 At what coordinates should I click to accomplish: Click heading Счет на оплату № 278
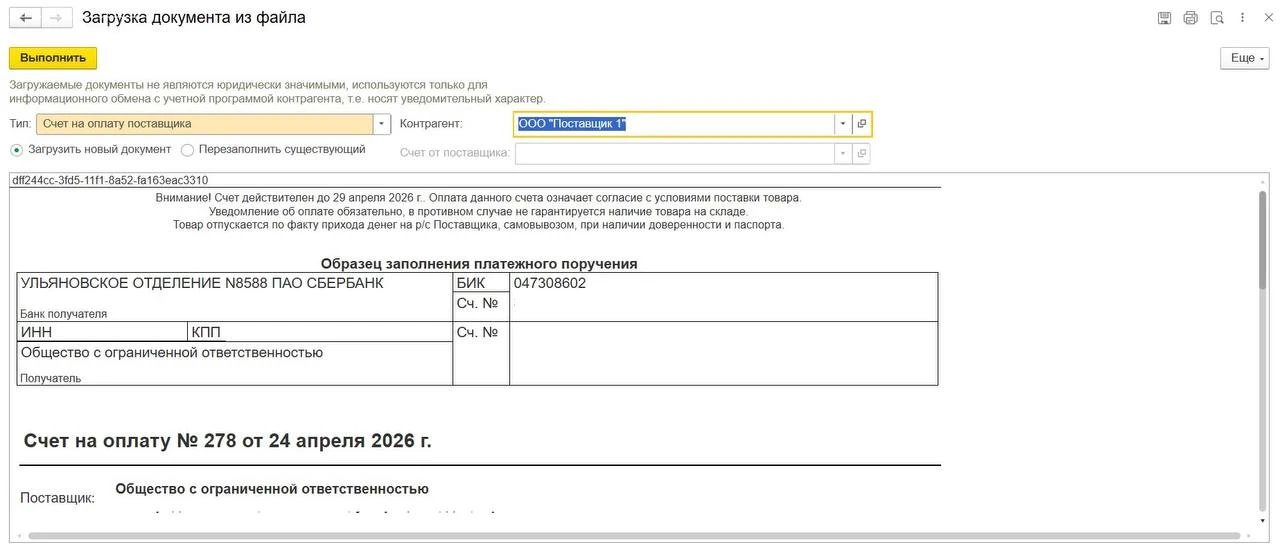pos(228,441)
